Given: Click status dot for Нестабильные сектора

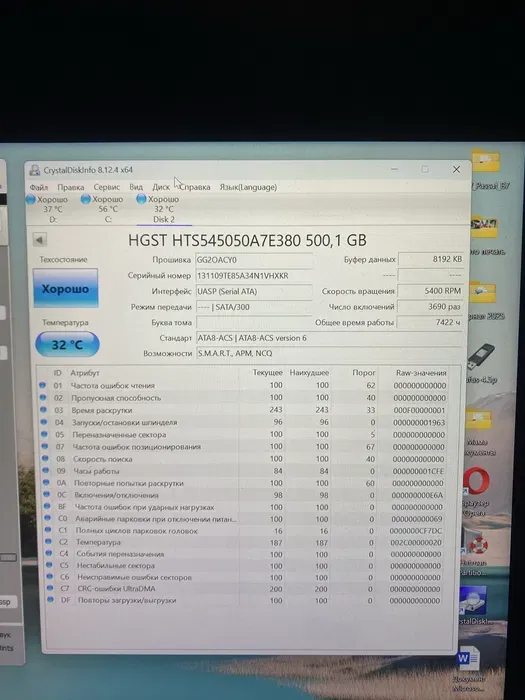Looking at the screenshot, I should click(49, 565).
